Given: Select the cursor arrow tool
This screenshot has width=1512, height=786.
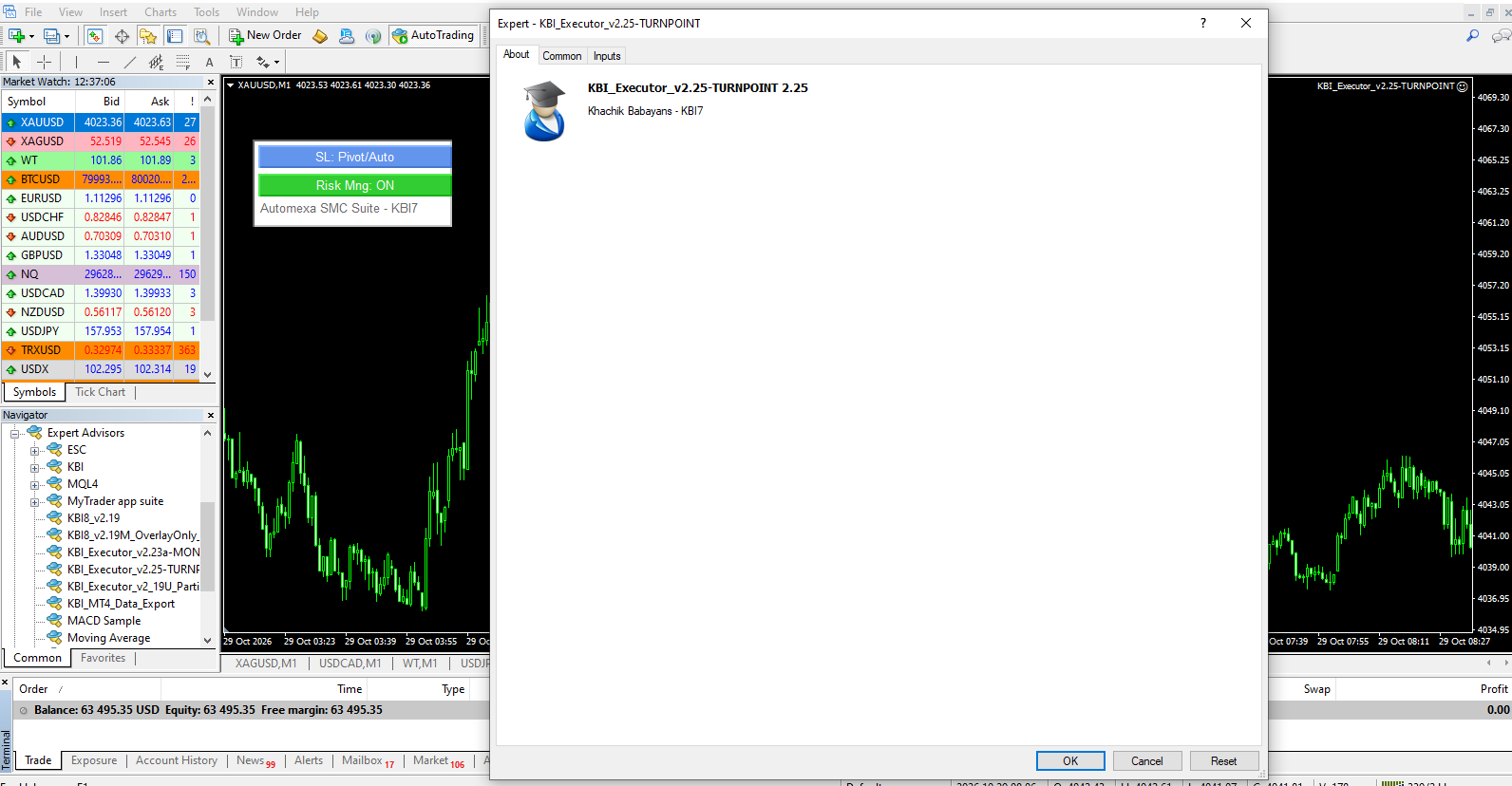Looking at the screenshot, I should point(16,62).
